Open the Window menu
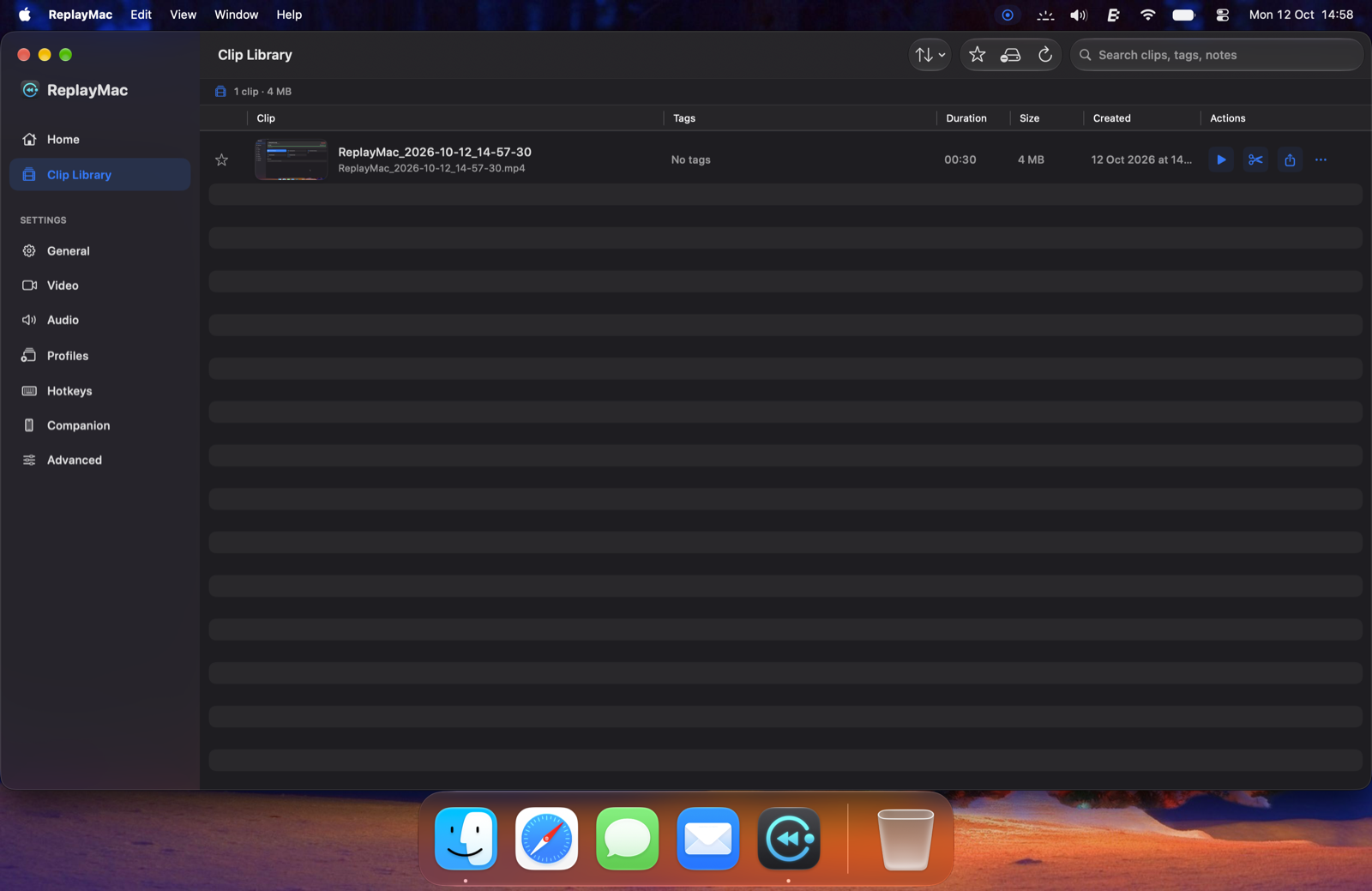1372x891 pixels. click(236, 15)
